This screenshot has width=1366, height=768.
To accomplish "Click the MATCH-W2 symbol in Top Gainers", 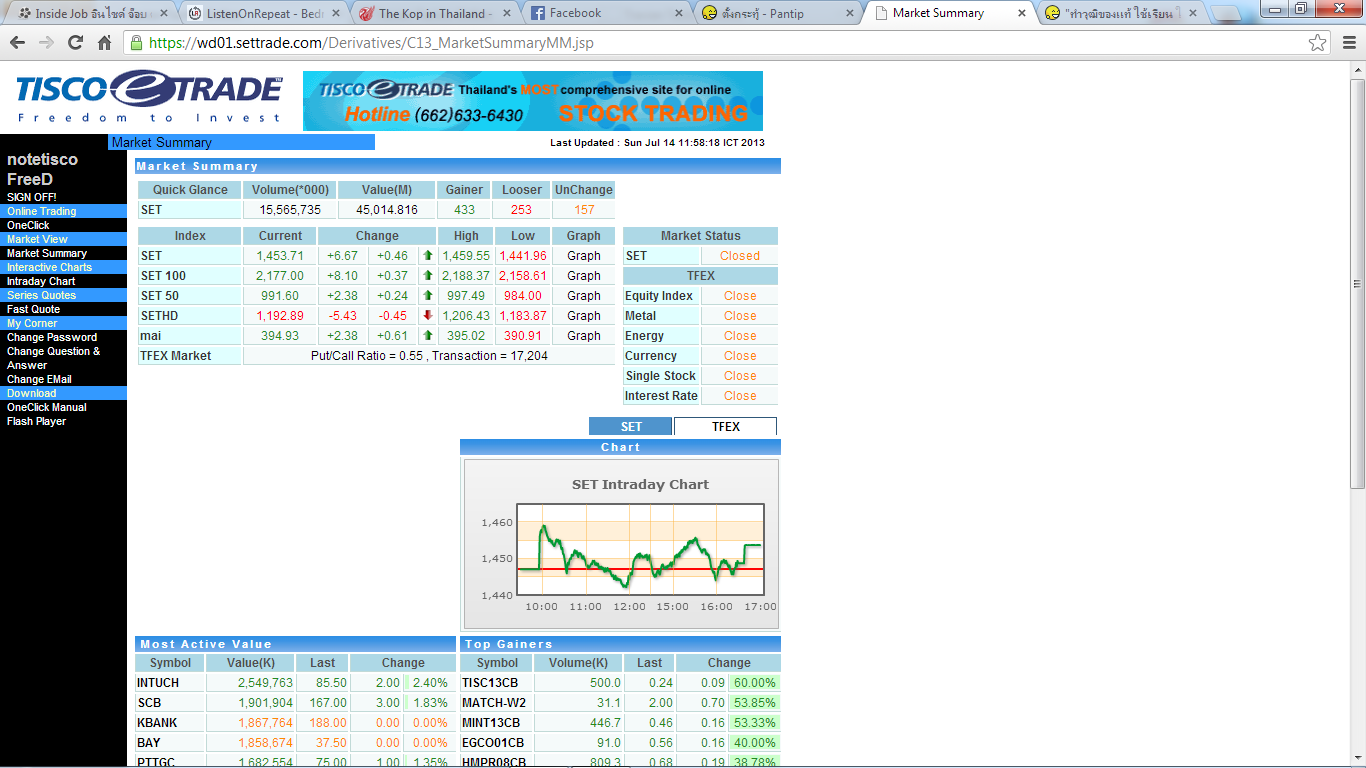I will pos(494,703).
